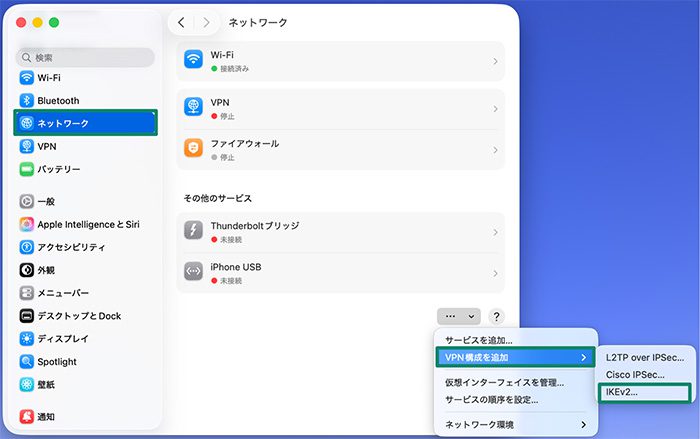Select L2TP over IPSec... in the submenu

(645, 358)
